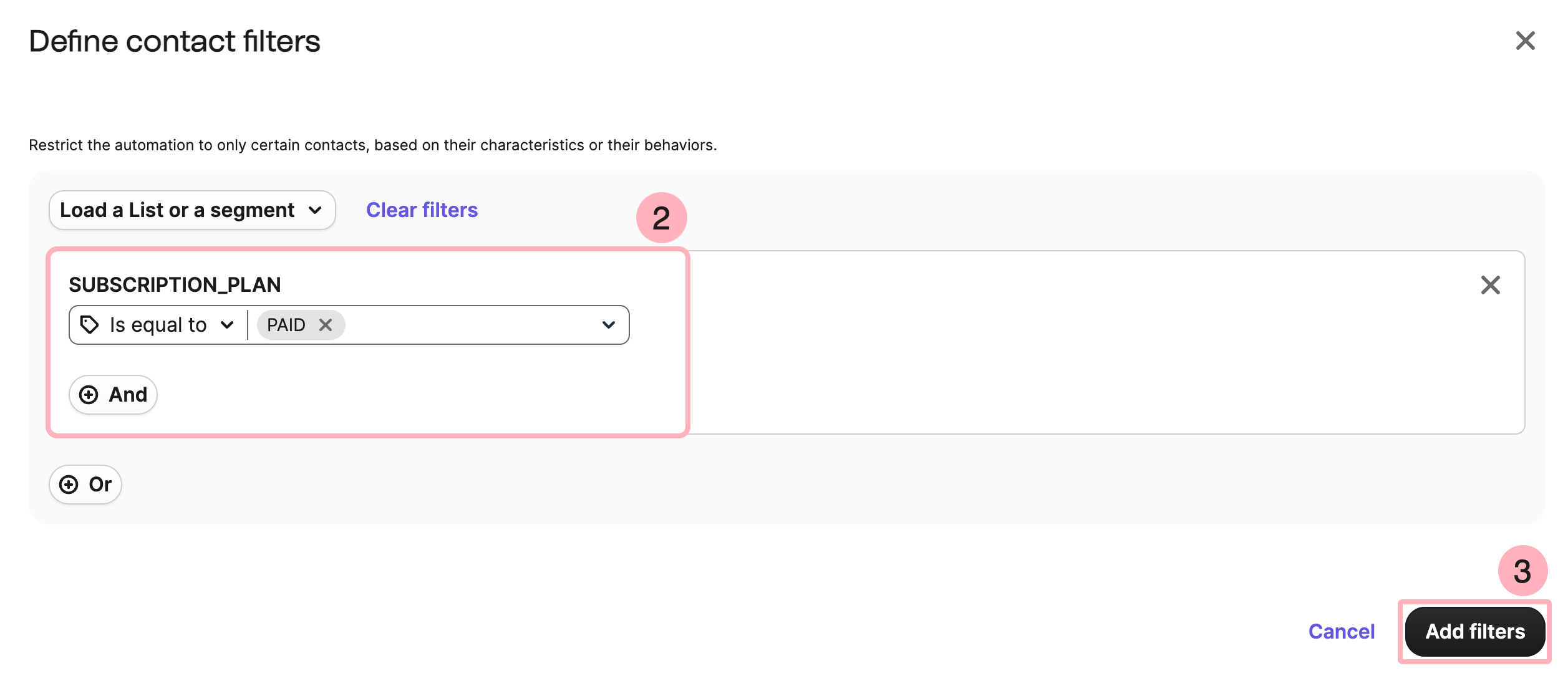Select the PAID value chip
The image size is (1568, 681).
point(286,325)
